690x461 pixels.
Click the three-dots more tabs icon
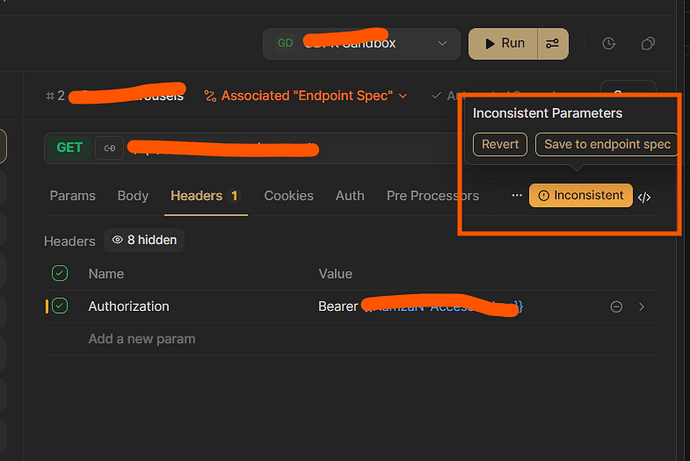(x=517, y=196)
